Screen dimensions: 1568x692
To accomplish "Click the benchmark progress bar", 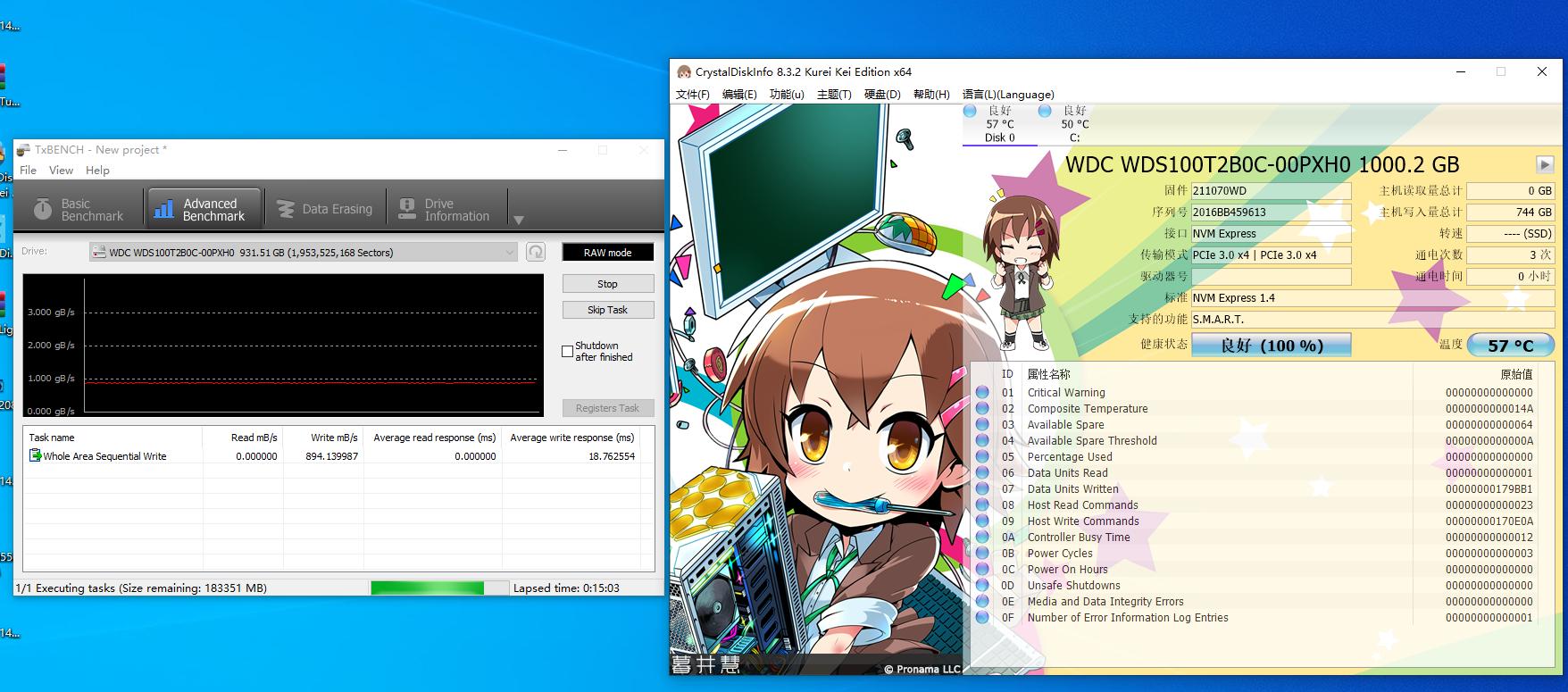I will coord(439,588).
